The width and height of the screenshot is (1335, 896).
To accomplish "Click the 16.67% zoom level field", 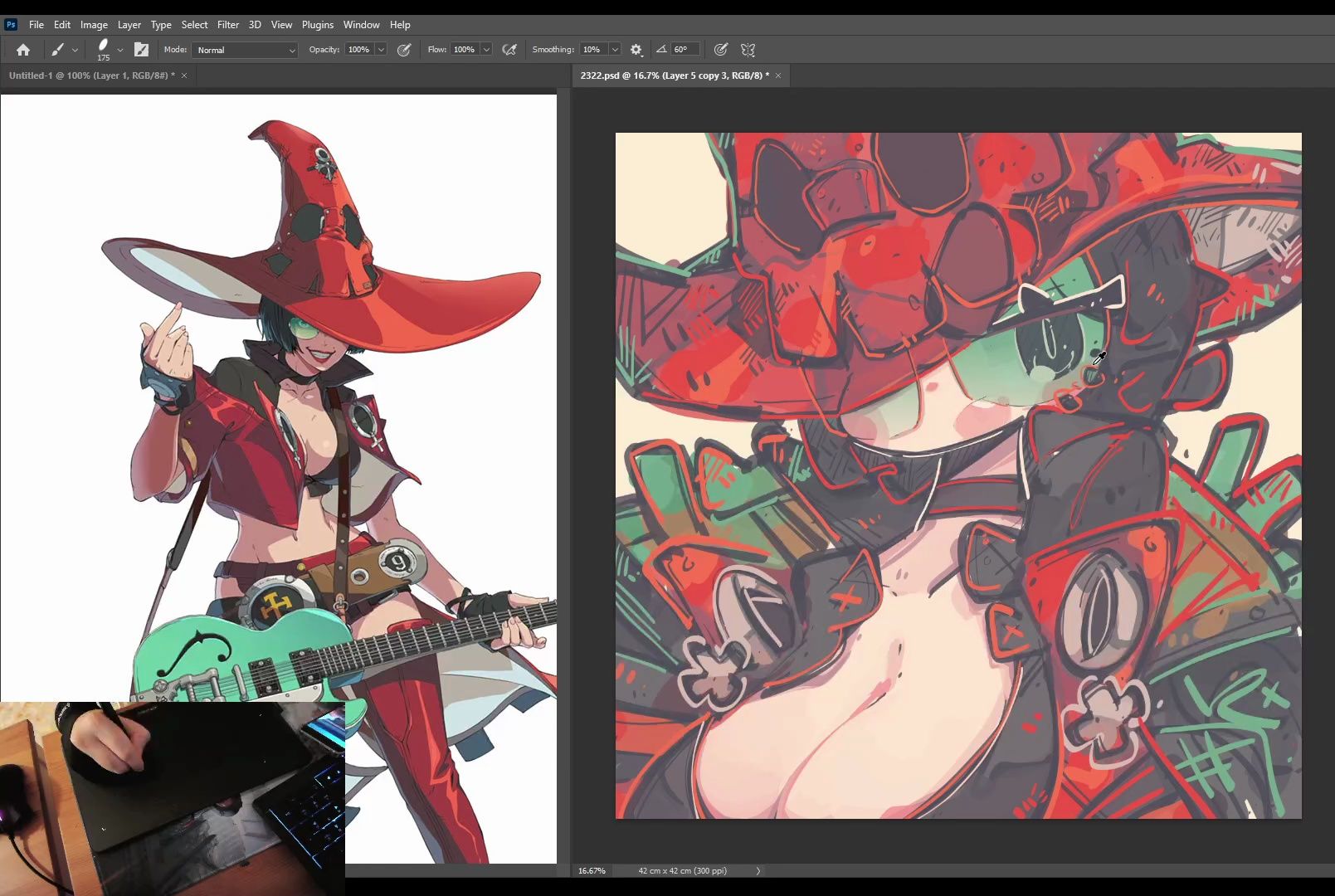I will pyautogui.click(x=592, y=871).
